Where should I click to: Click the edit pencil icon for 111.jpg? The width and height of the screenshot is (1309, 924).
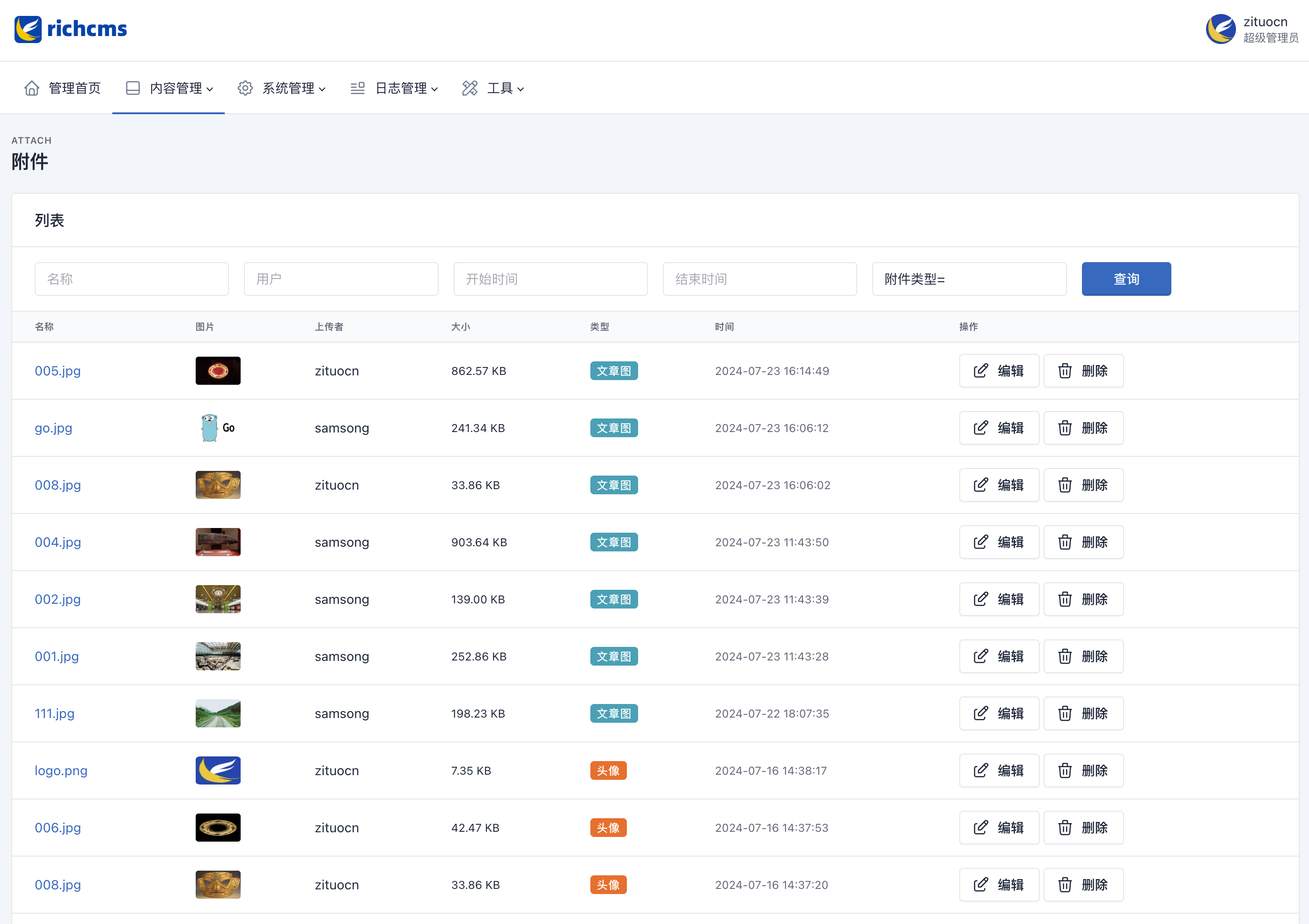click(981, 713)
